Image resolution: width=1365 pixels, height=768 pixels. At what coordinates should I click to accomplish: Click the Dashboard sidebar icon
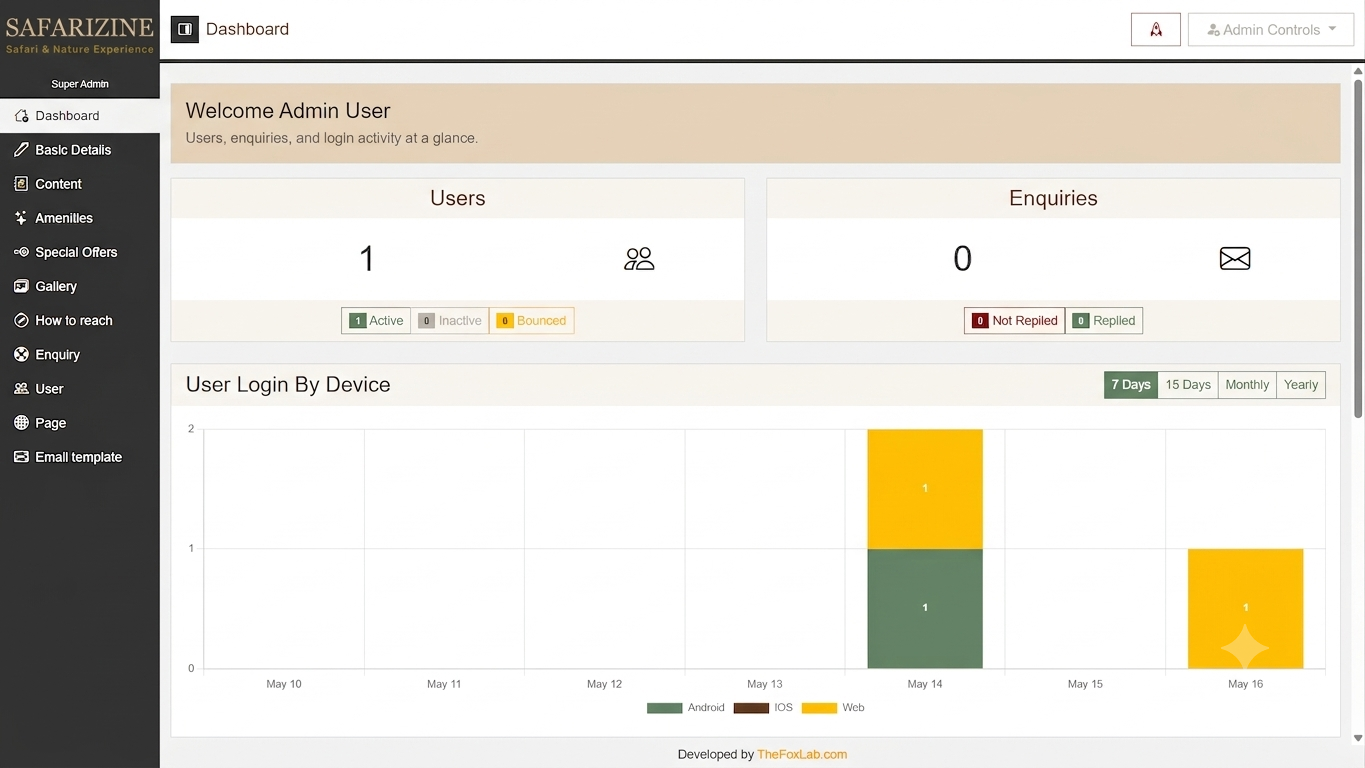pyautogui.click(x=21, y=116)
